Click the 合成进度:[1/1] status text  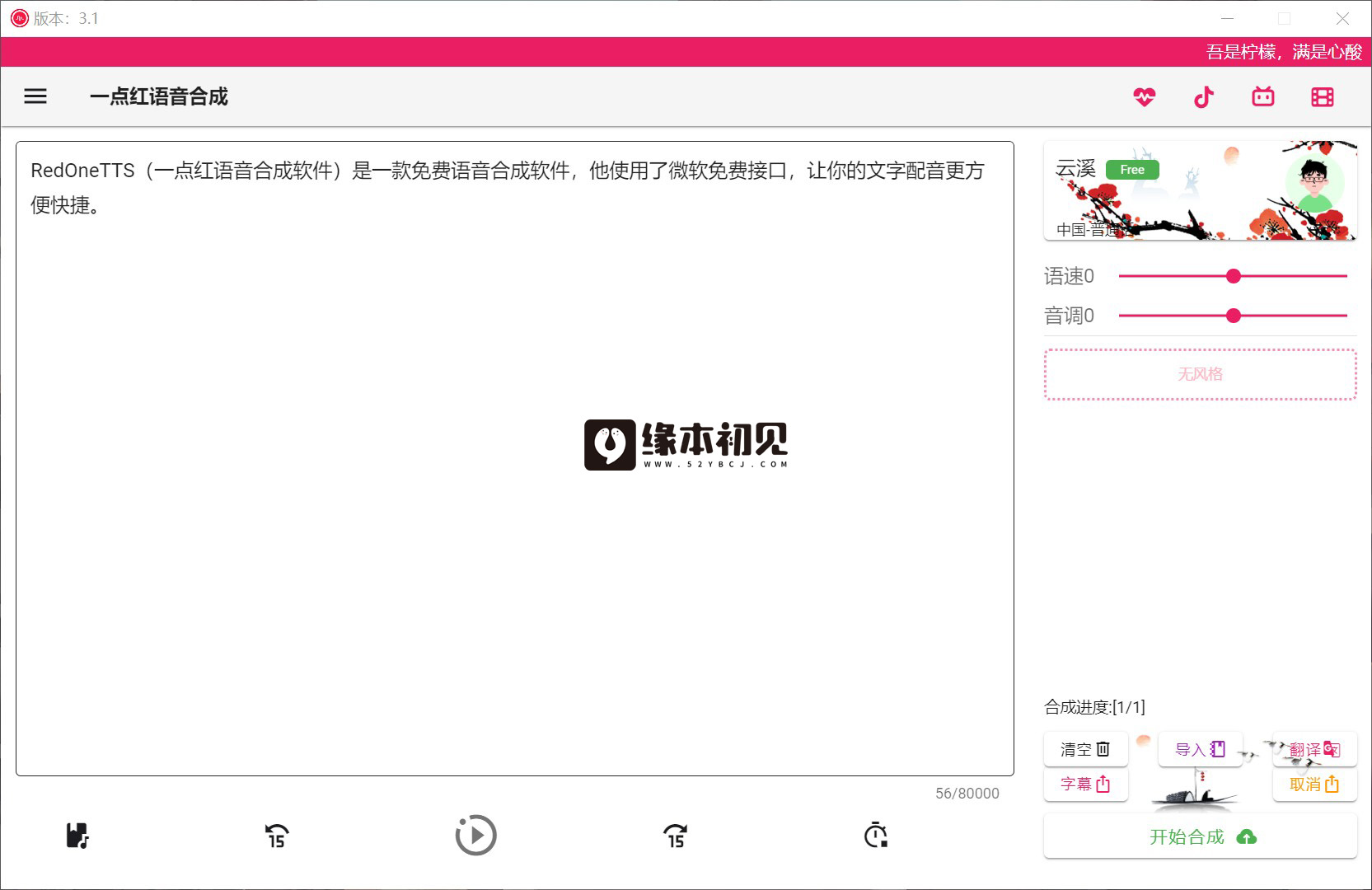(1094, 707)
